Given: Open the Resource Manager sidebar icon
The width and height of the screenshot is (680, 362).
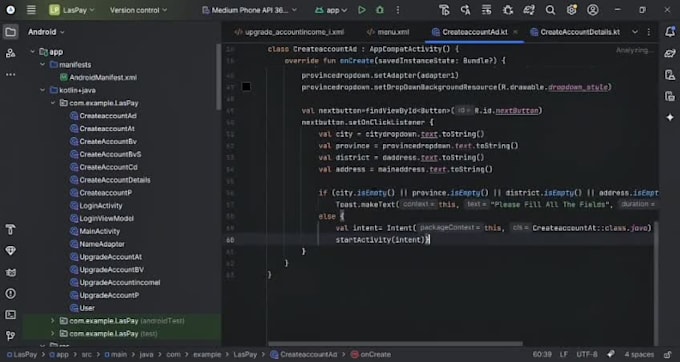Looking at the screenshot, I should click(10, 53).
